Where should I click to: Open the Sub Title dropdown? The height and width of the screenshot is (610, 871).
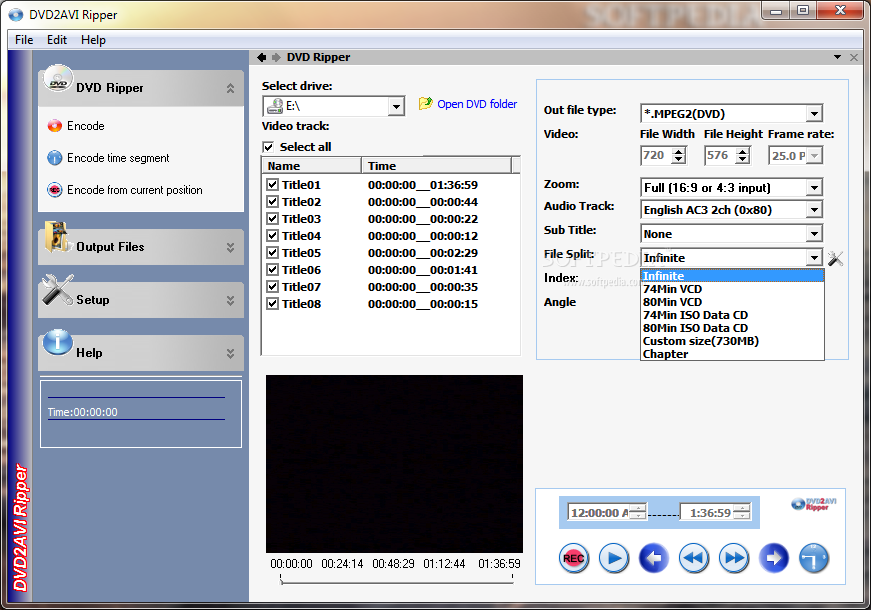(x=814, y=234)
